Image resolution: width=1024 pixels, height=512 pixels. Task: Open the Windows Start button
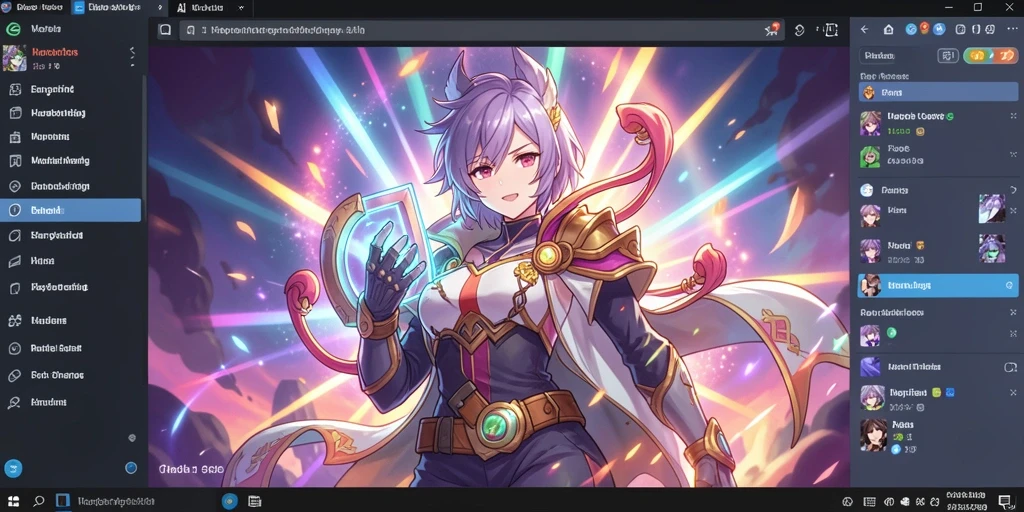pos(13,501)
